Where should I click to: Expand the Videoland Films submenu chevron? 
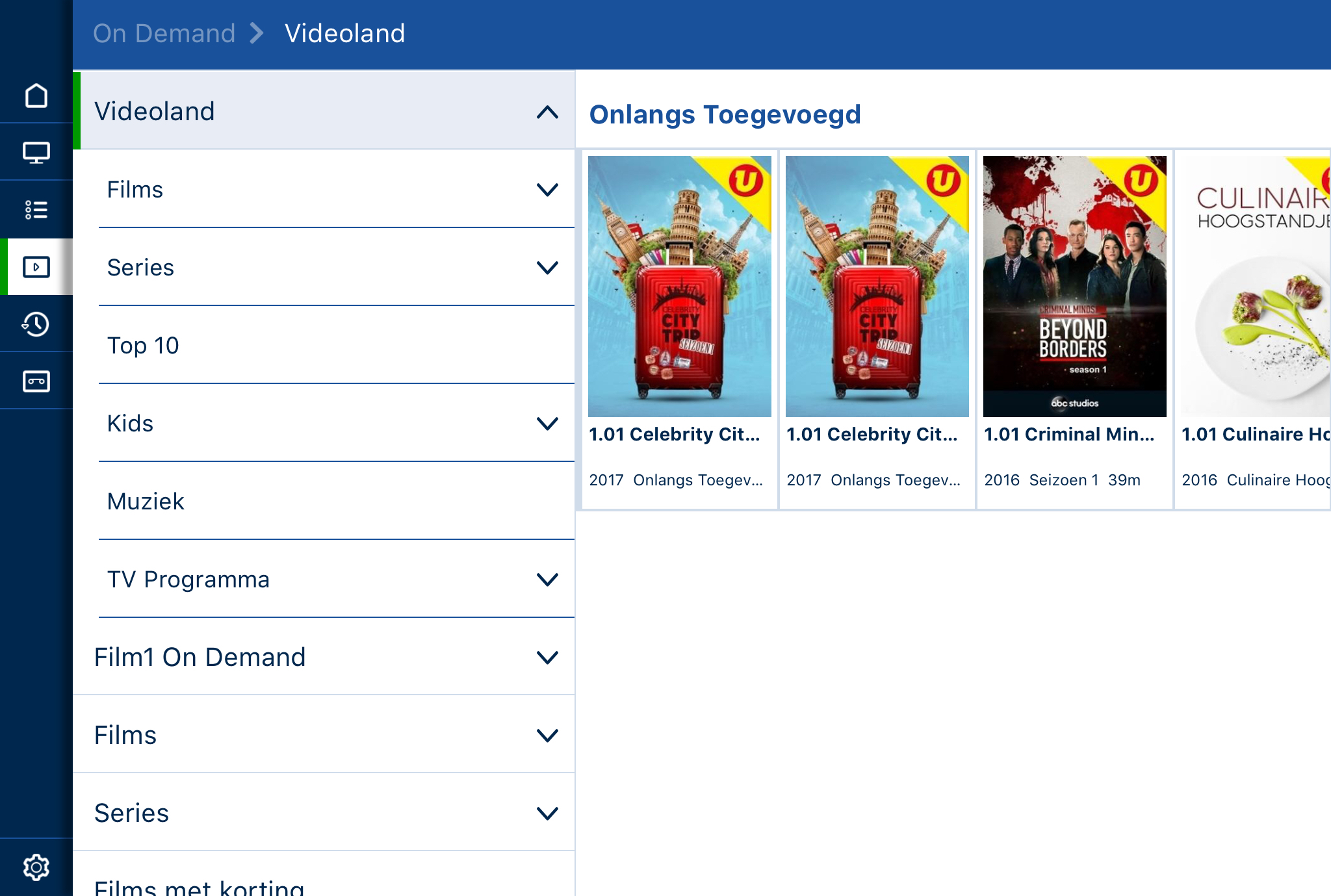click(547, 190)
